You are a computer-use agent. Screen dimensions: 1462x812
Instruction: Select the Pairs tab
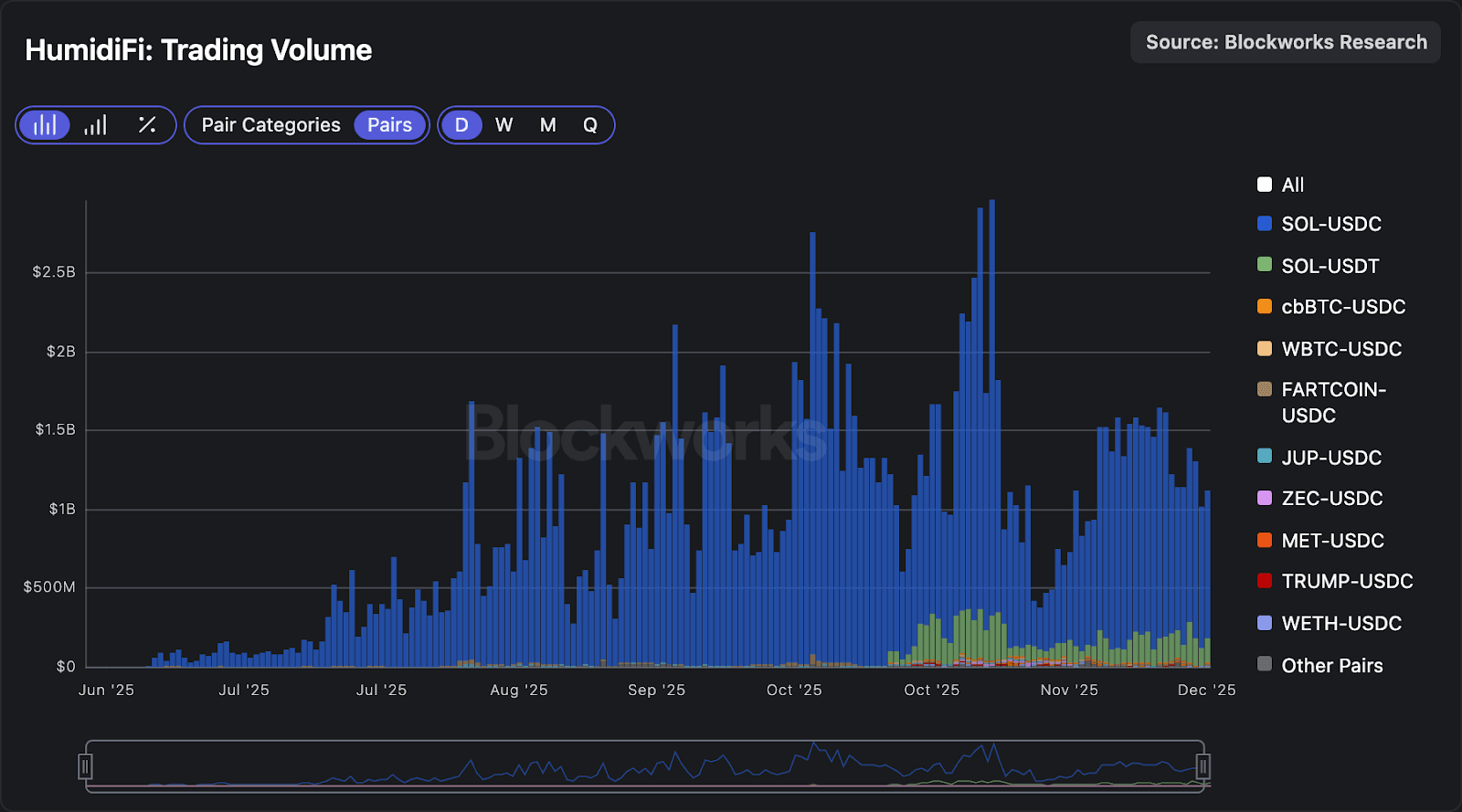click(x=389, y=125)
